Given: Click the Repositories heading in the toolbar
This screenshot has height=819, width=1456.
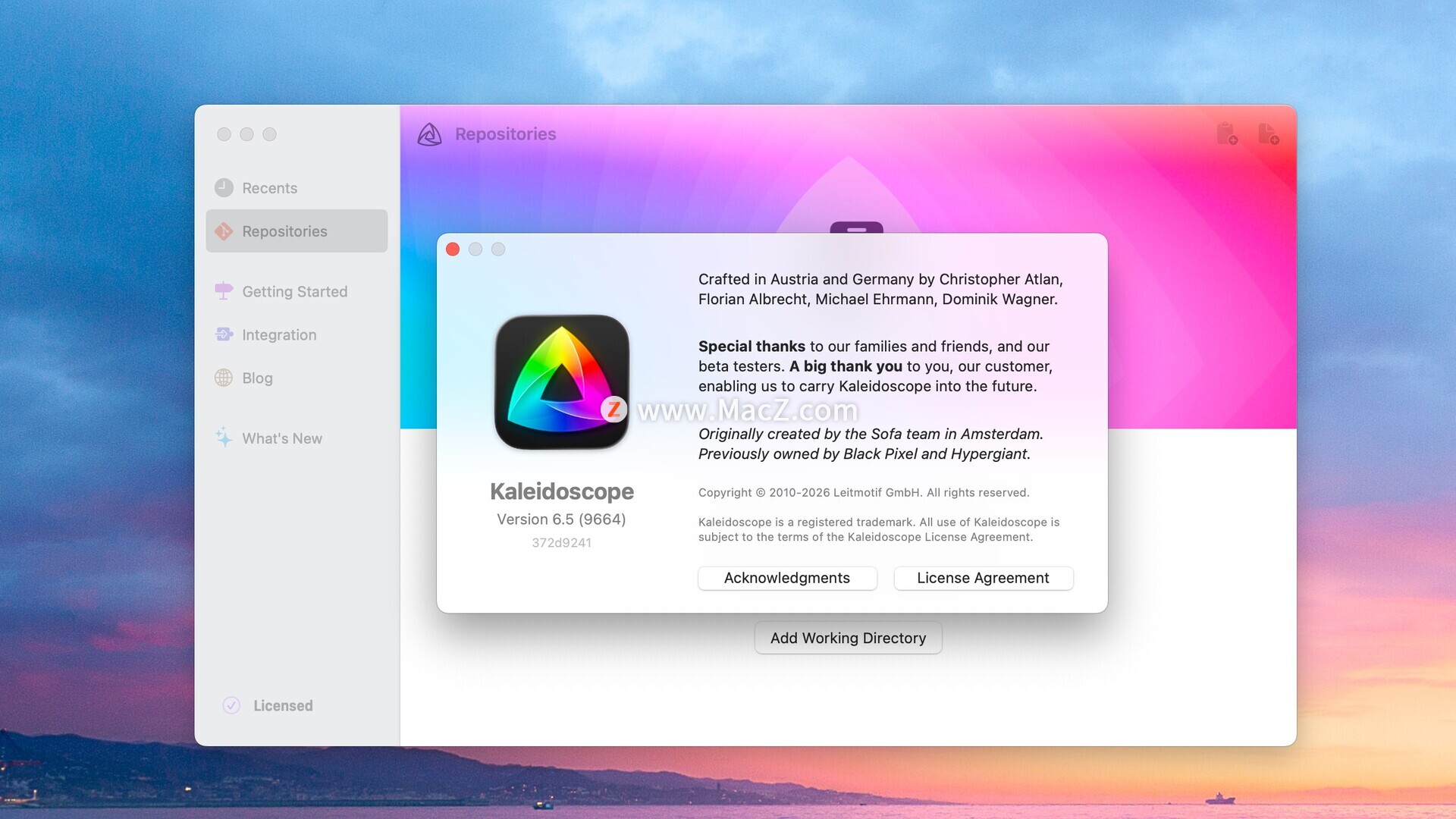Looking at the screenshot, I should [x=505, y=134].
